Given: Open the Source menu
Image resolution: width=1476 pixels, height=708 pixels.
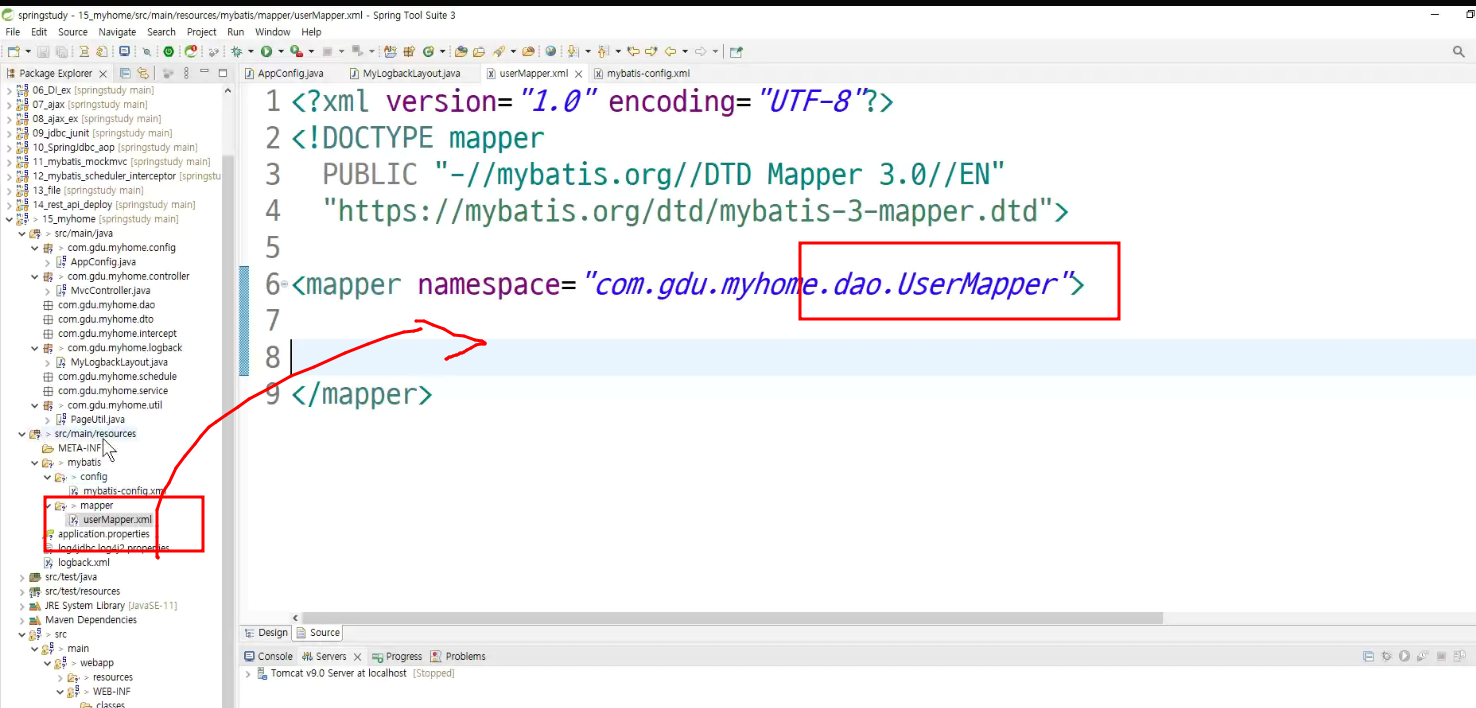Looking at the screenshot, I should pos(73,32).
